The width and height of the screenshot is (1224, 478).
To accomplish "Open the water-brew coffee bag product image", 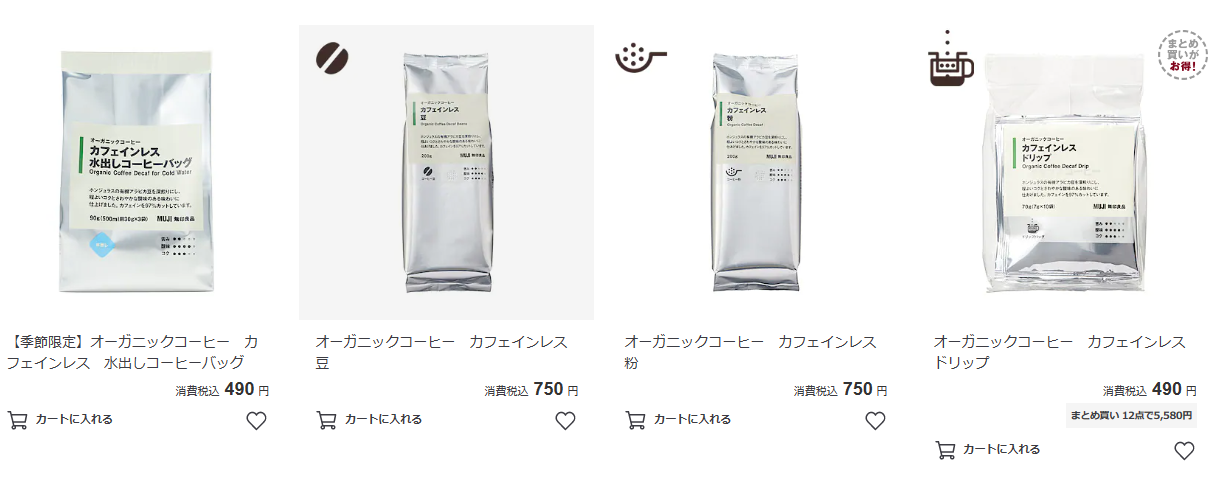I will (x=138, y=172).
